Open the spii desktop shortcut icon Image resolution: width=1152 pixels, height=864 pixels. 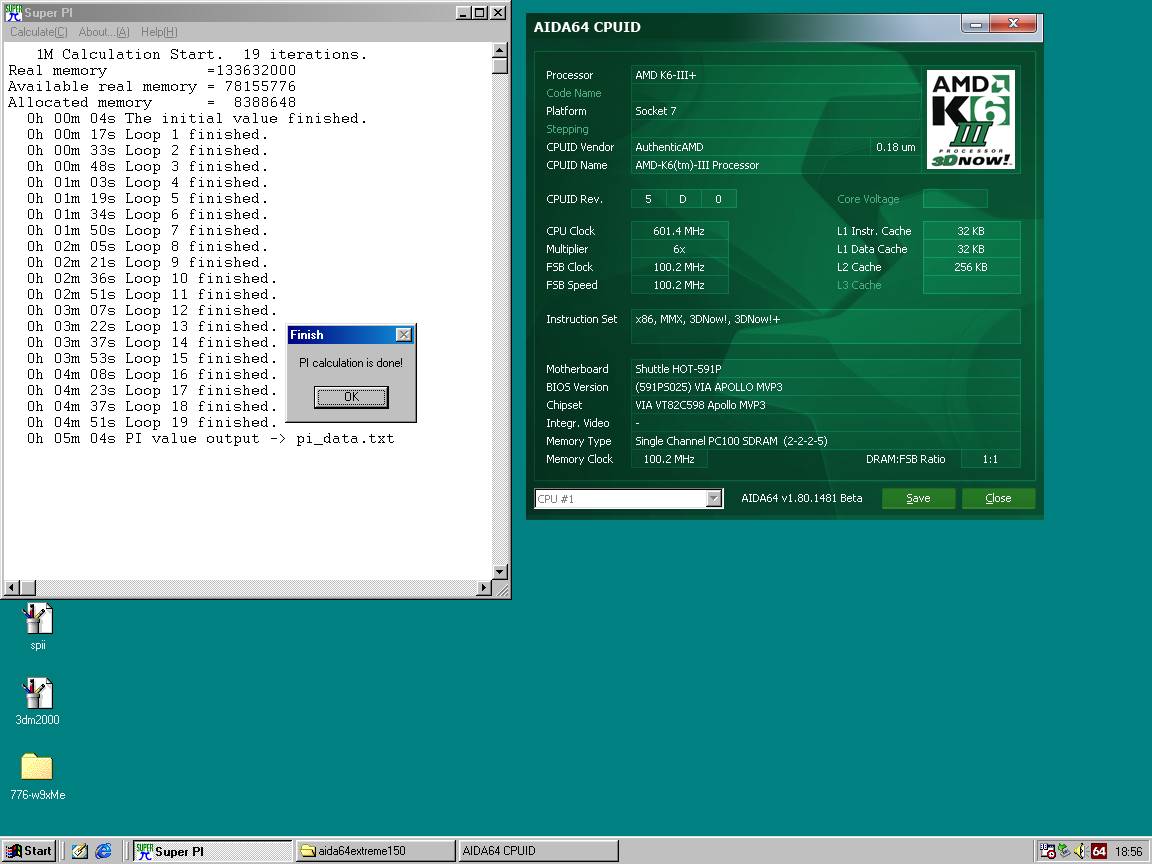[x=37, y=619]
